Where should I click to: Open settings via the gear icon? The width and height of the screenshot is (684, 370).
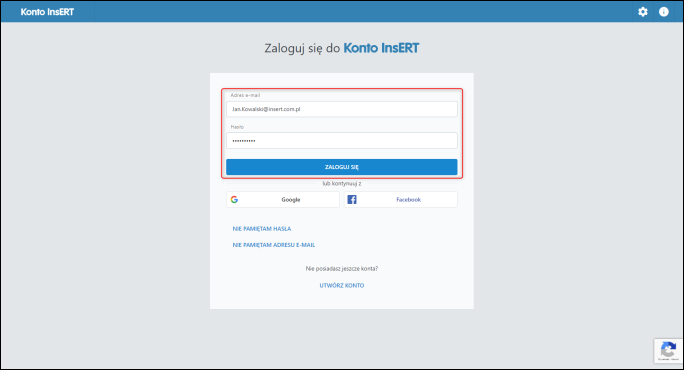643,12
